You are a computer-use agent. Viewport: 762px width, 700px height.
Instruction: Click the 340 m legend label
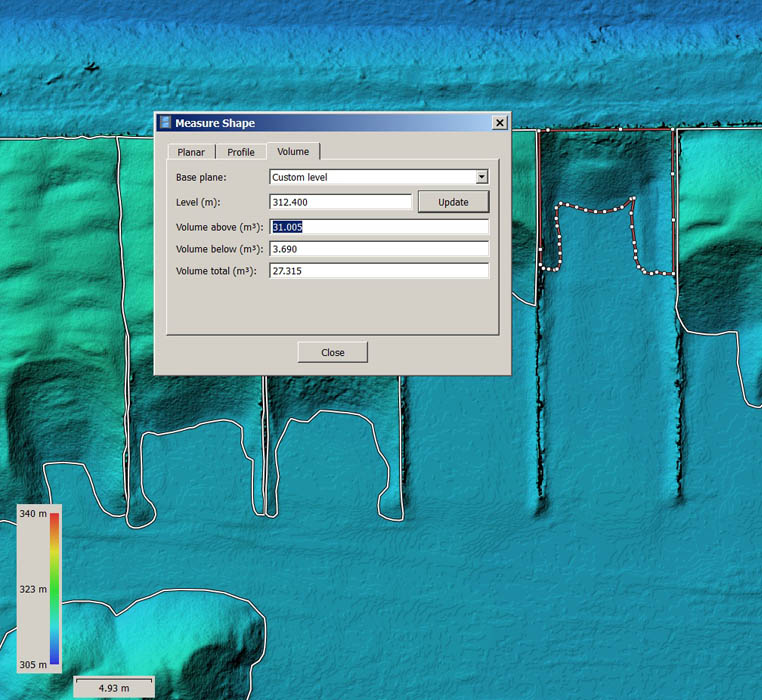coord(33,514)
